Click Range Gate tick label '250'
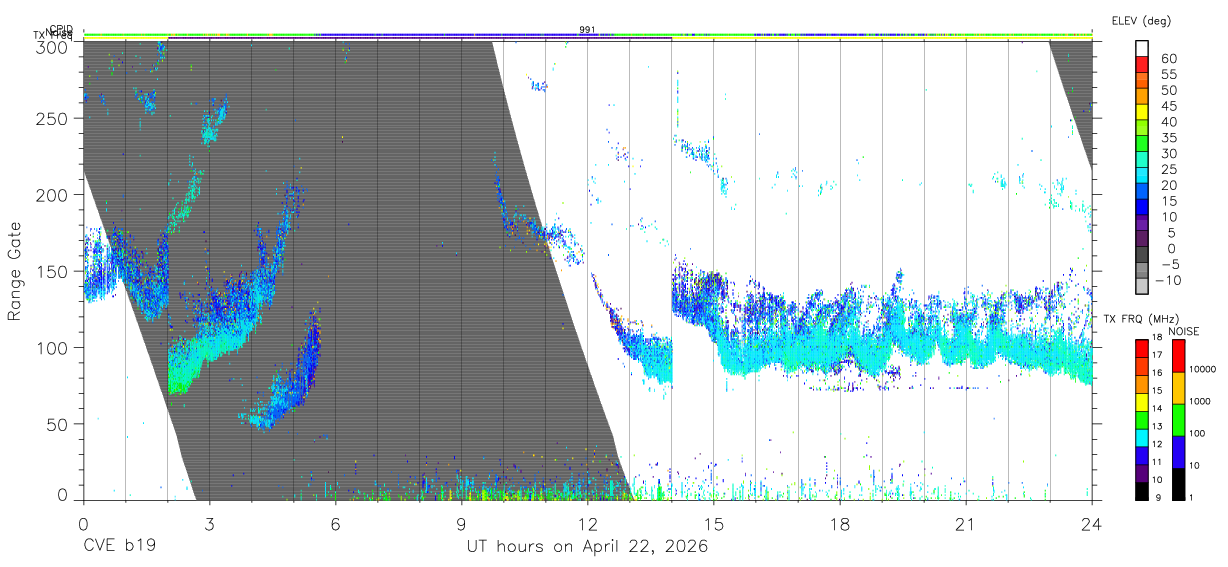Viewport: 1228px width, 567px height. (52, 119)
